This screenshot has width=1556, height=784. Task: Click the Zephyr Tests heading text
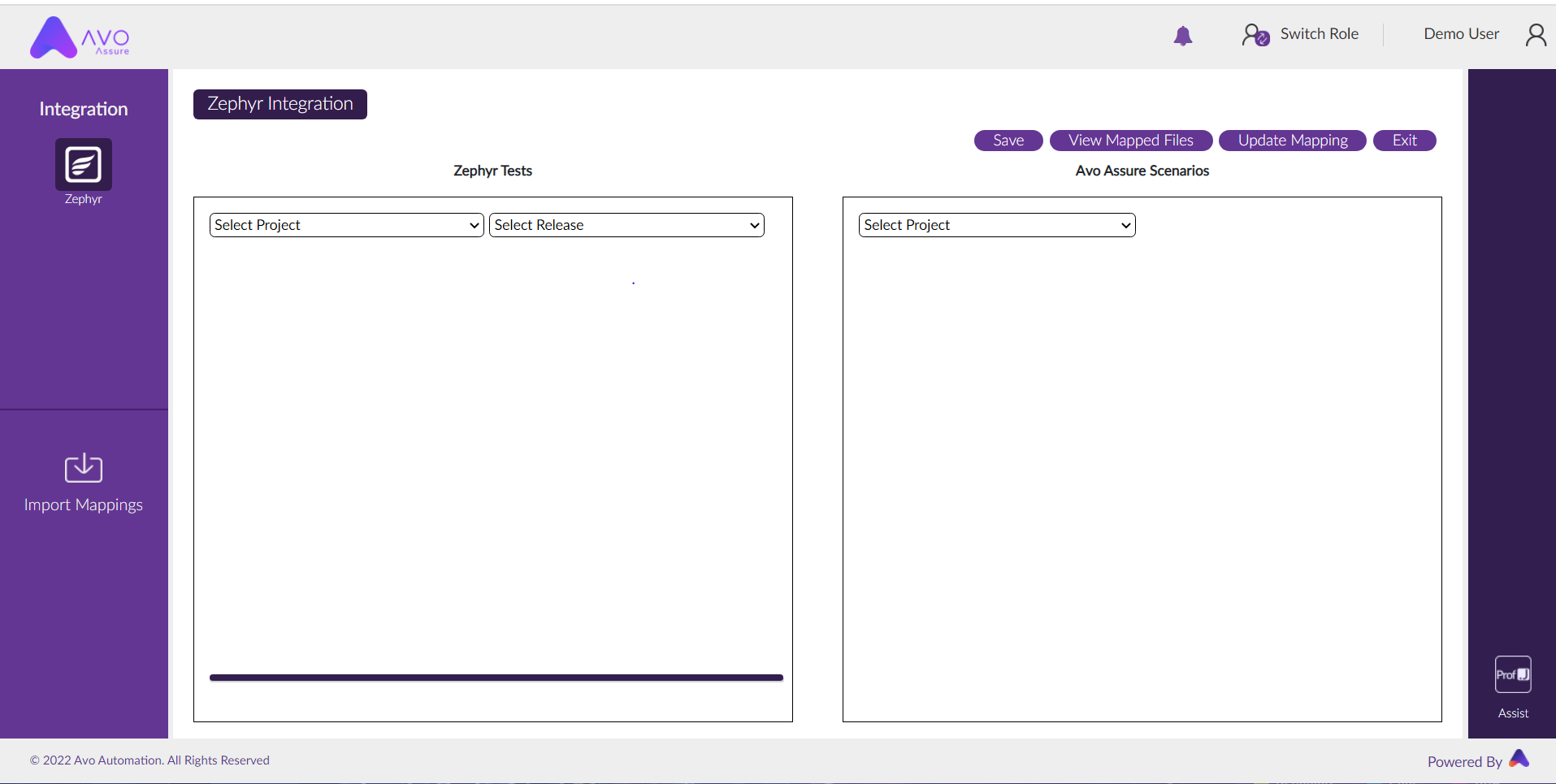pos(492,171)
